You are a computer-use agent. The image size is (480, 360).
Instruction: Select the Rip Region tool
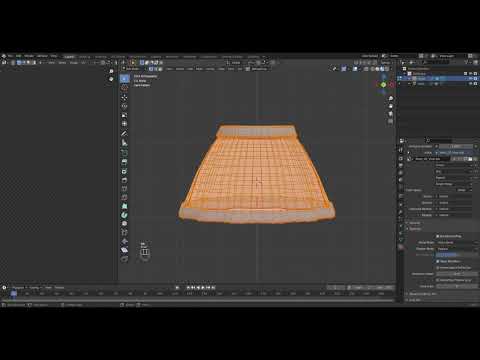pyautogui.click(x=124, y=259)
